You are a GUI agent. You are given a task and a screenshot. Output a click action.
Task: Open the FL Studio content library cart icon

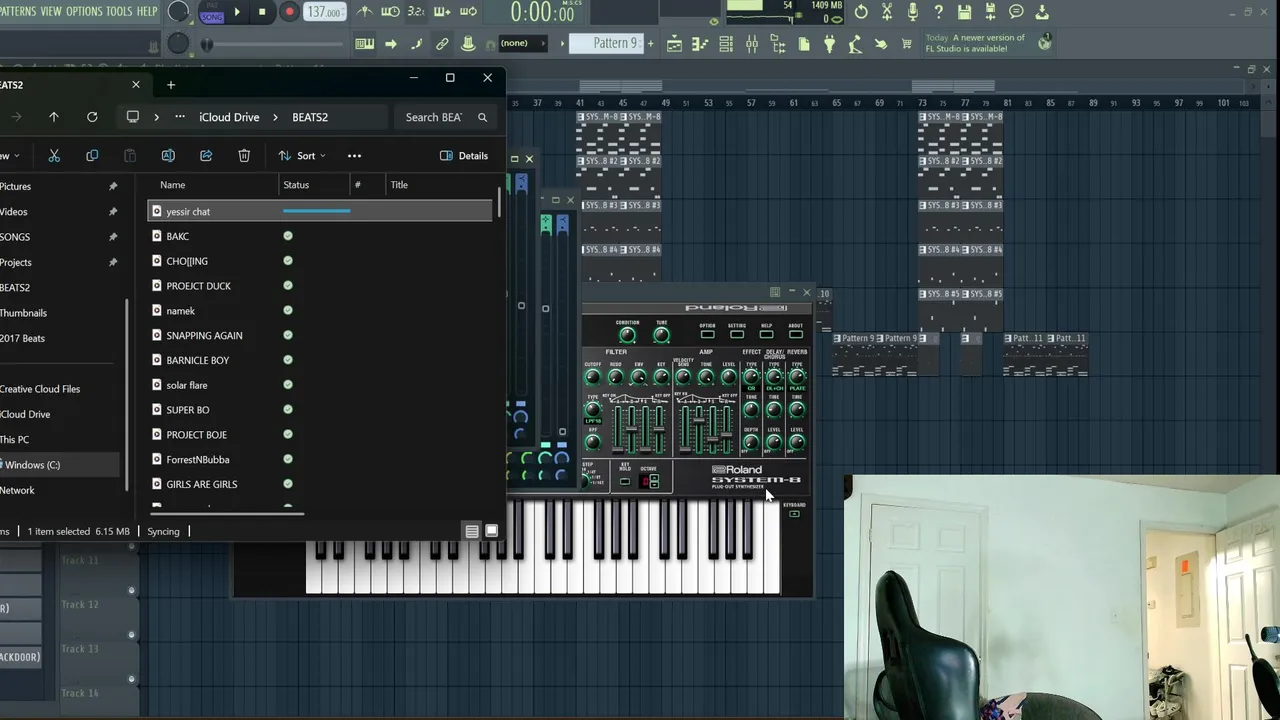(907, 43)
